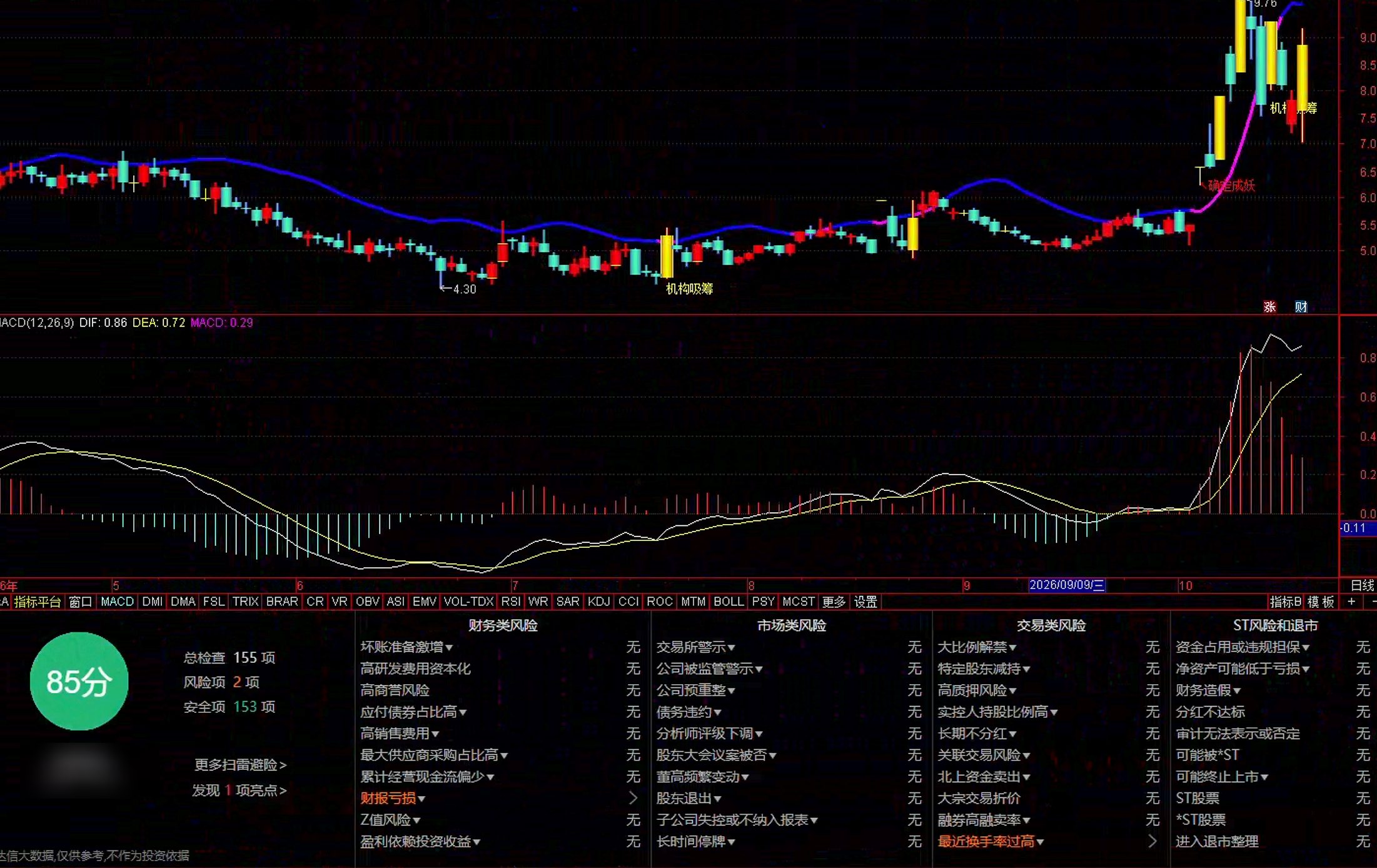
Task: Switch to the KDJ indicator tab
Action: [x=598, y=602]
